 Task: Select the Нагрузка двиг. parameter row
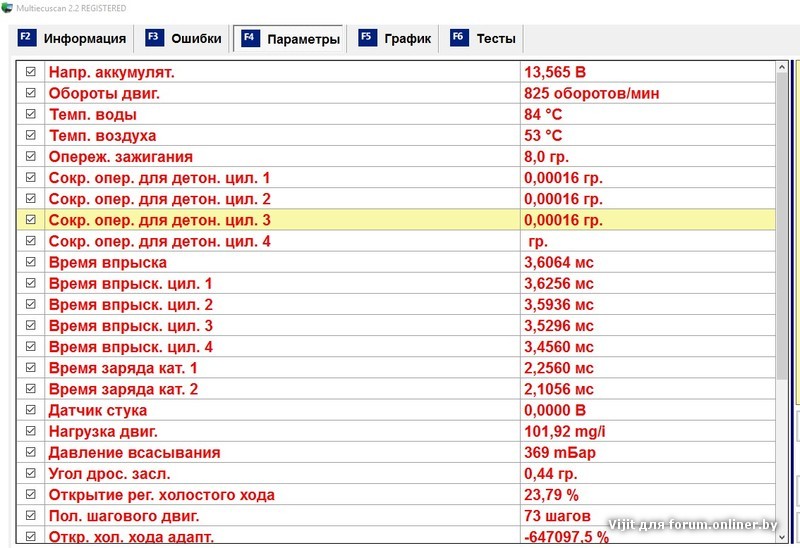282,431
